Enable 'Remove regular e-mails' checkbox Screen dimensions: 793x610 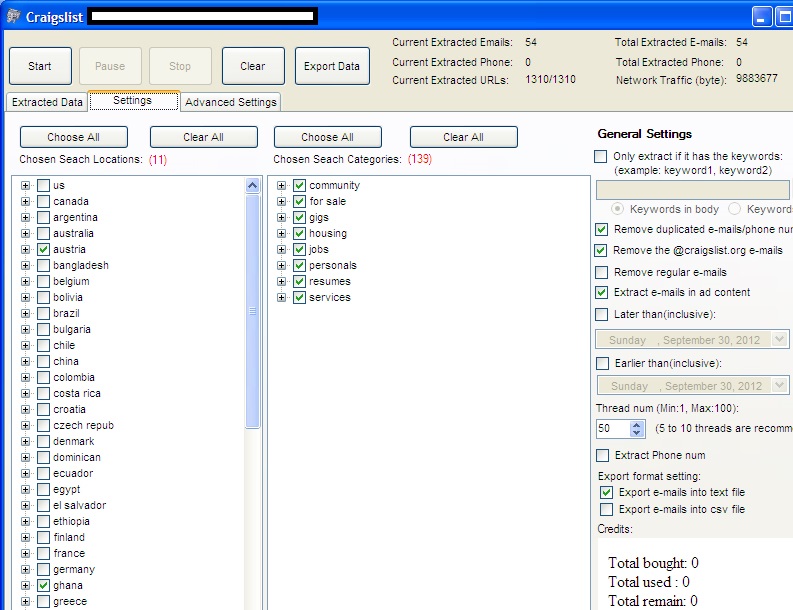pos(601,273)
